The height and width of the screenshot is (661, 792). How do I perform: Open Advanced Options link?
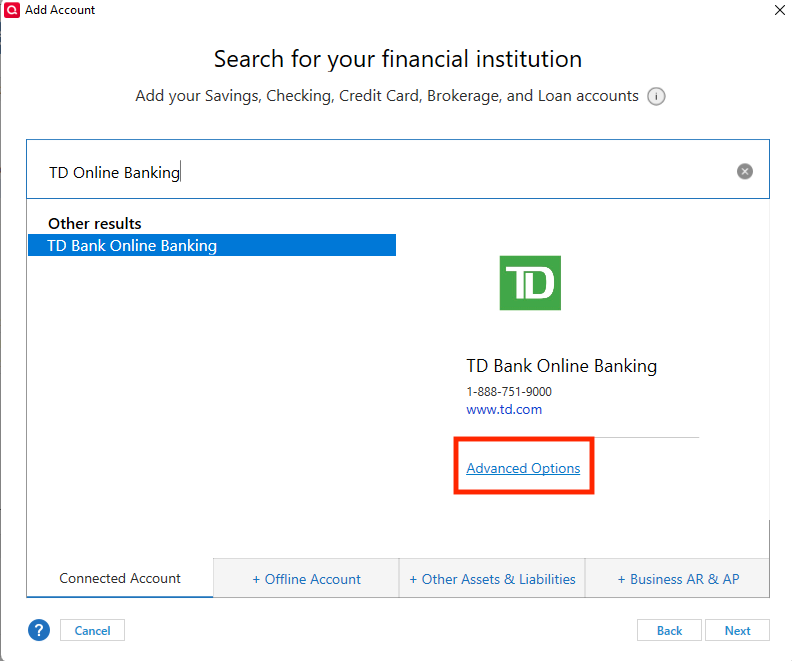pos(523,468)
